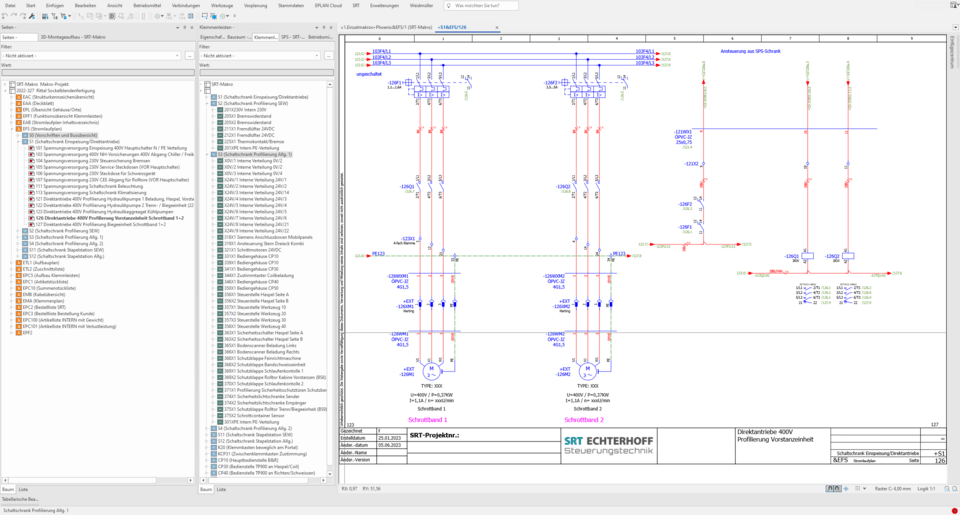
Task: Expand the SRT-Makro Makro-Projekt tree node
Action: (5, 84)
